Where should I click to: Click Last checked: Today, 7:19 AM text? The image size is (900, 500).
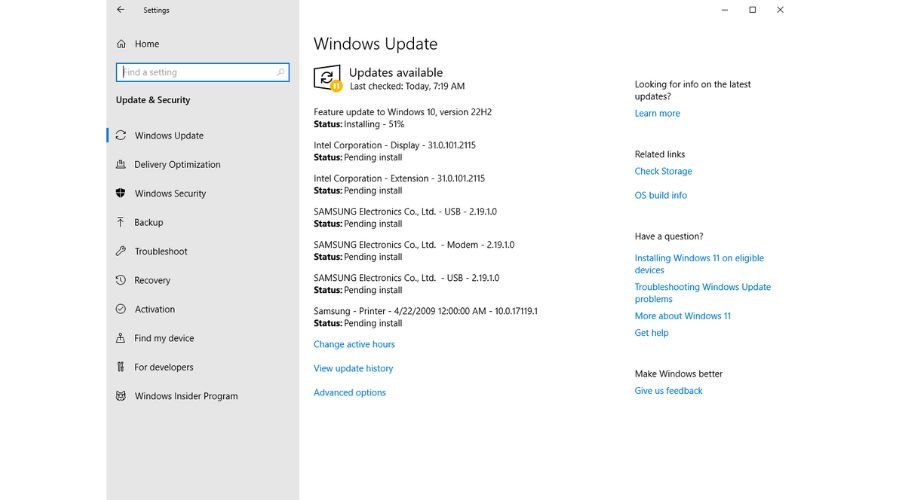point(407,86)
